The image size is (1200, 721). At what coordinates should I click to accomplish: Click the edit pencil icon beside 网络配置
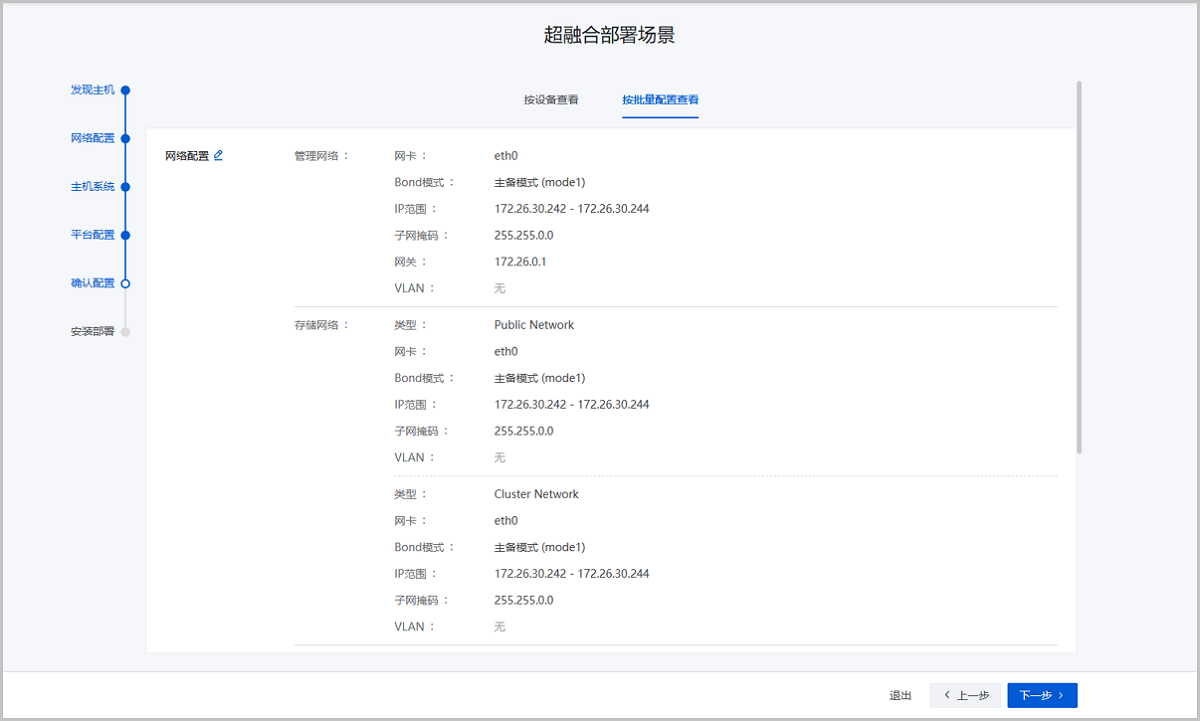click(218, 155)
